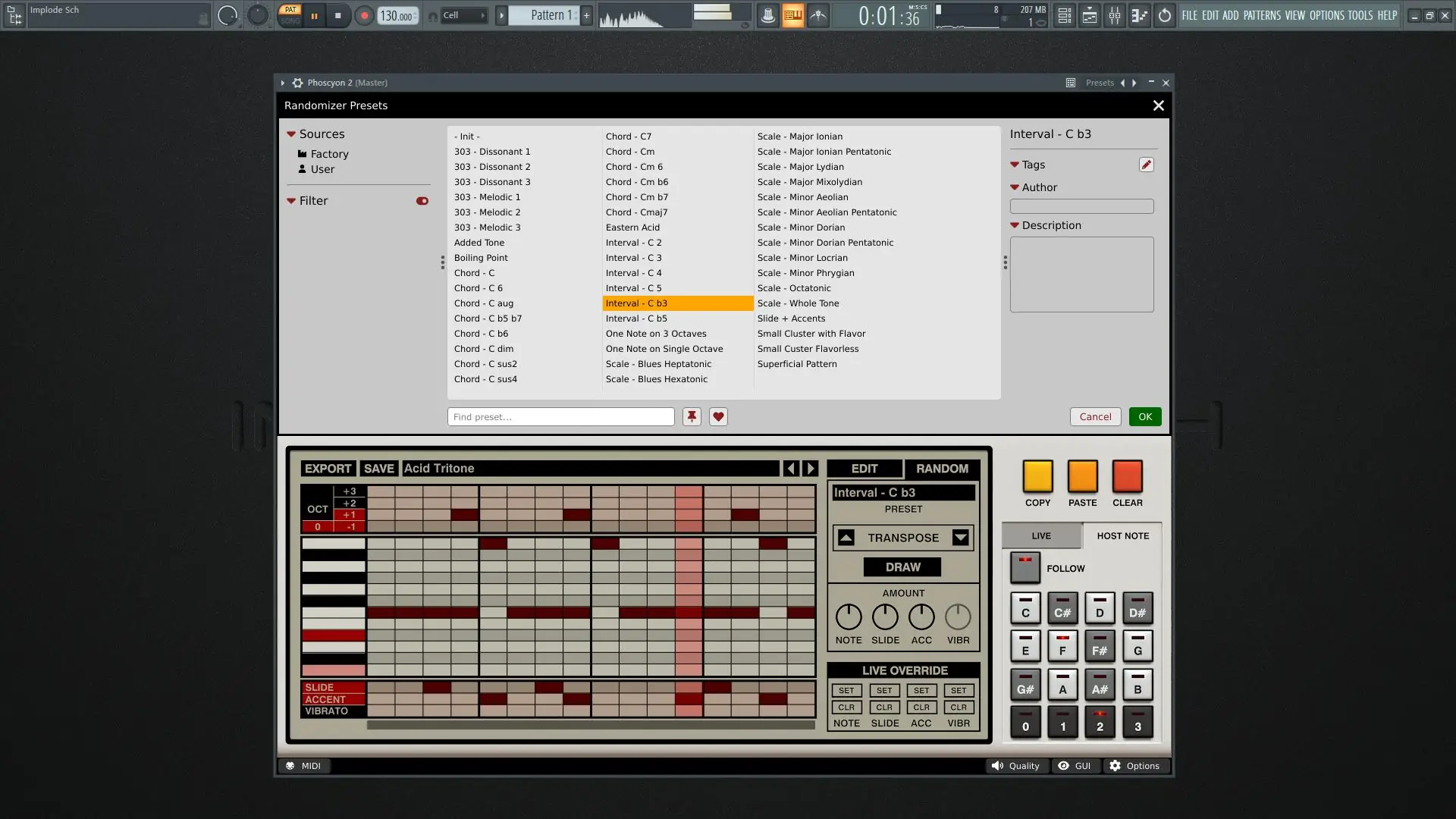Stop playback with the stop button
The width and height of the screenshot is (1456, 819).
[338, 15]
